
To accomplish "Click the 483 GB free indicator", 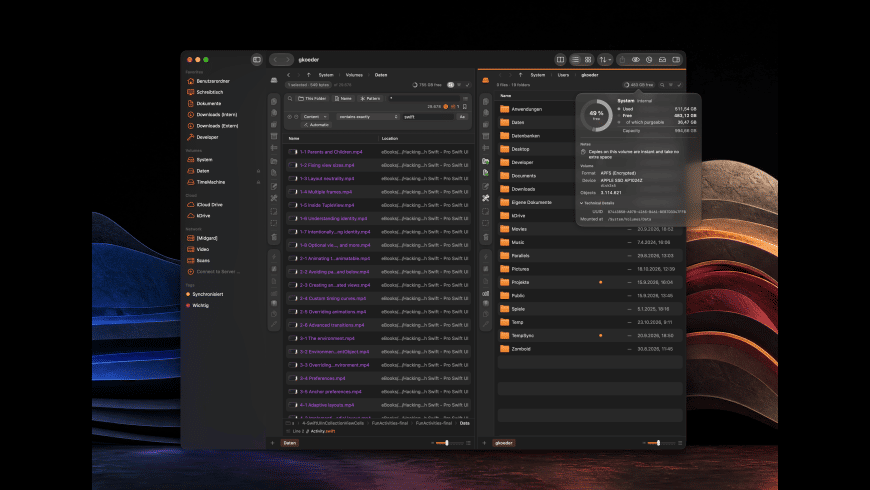I will point(639,85).
